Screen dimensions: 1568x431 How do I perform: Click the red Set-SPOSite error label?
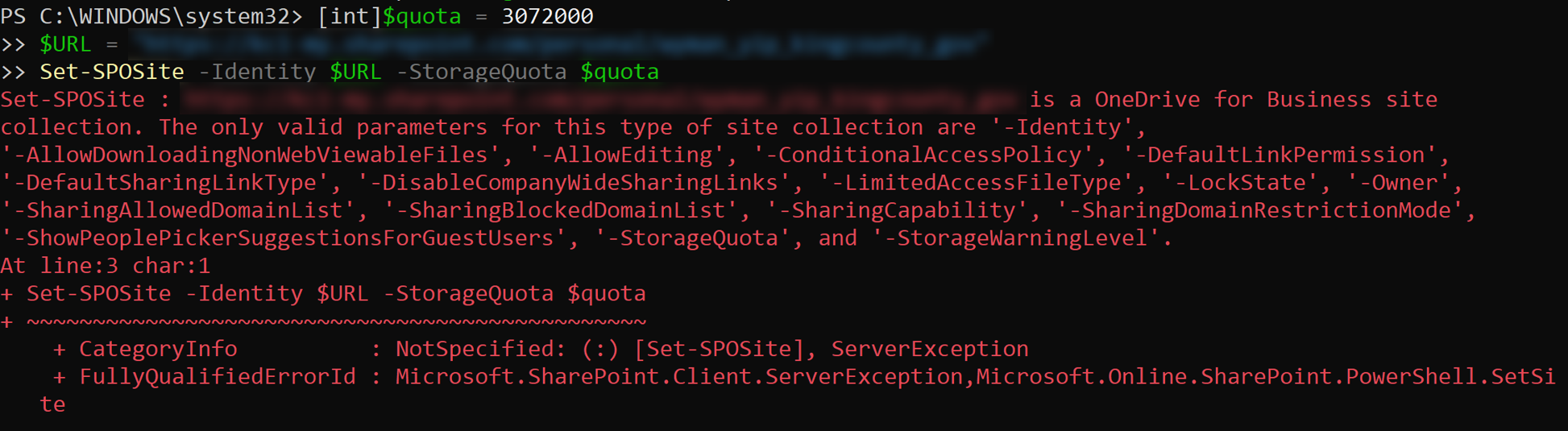point(73,100)
